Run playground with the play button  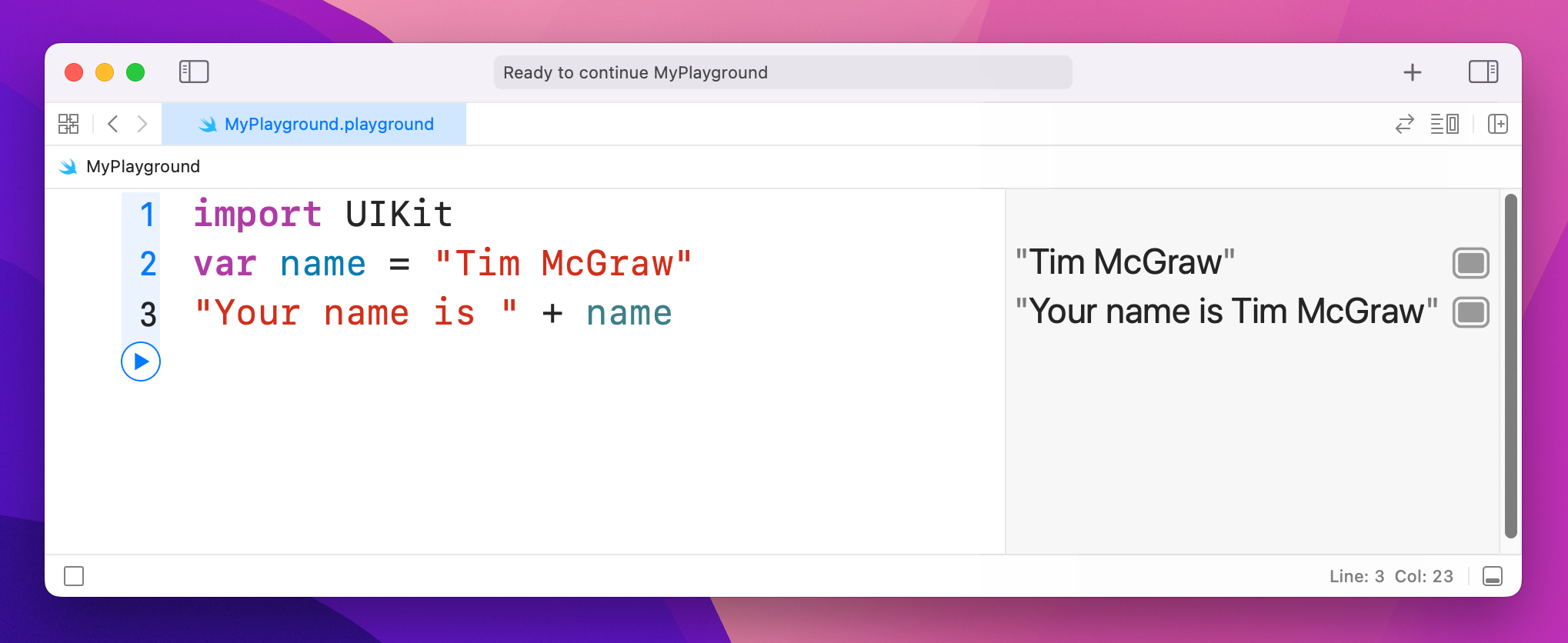(x=141, y=361)
